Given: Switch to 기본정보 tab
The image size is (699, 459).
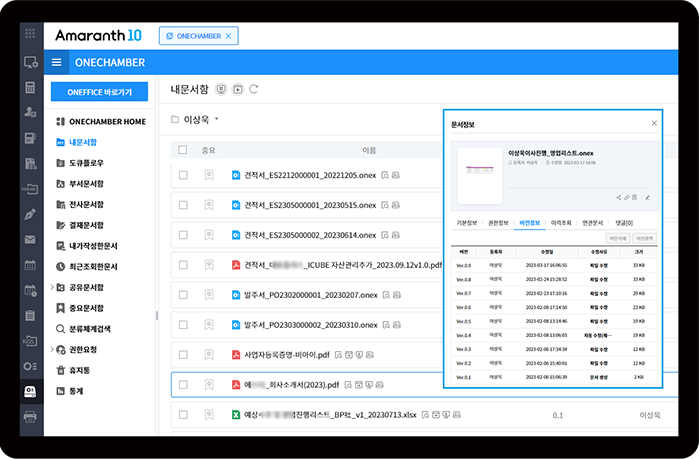Looking at the screenshot, I should point(467,223).
